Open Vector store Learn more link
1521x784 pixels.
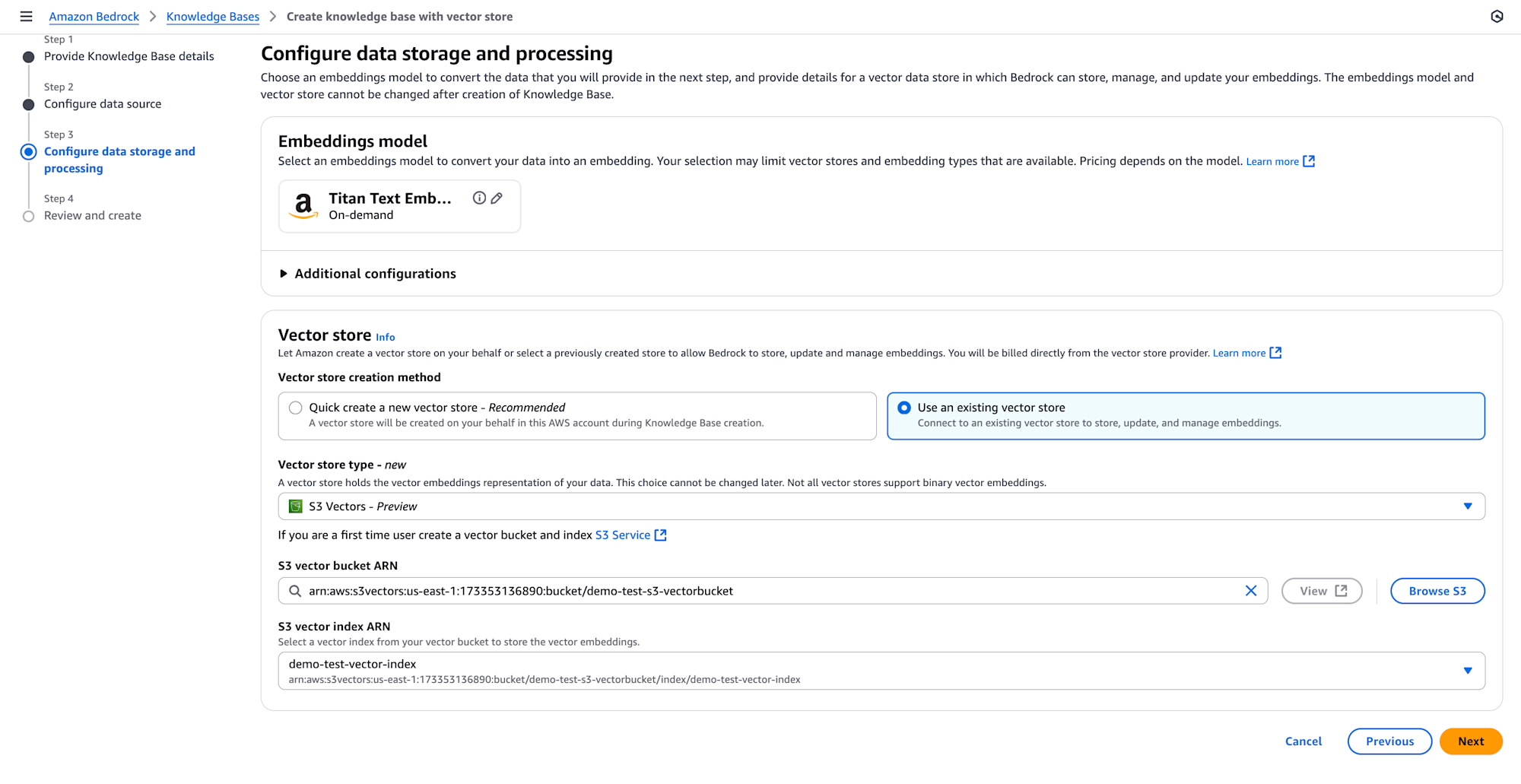1239,353
